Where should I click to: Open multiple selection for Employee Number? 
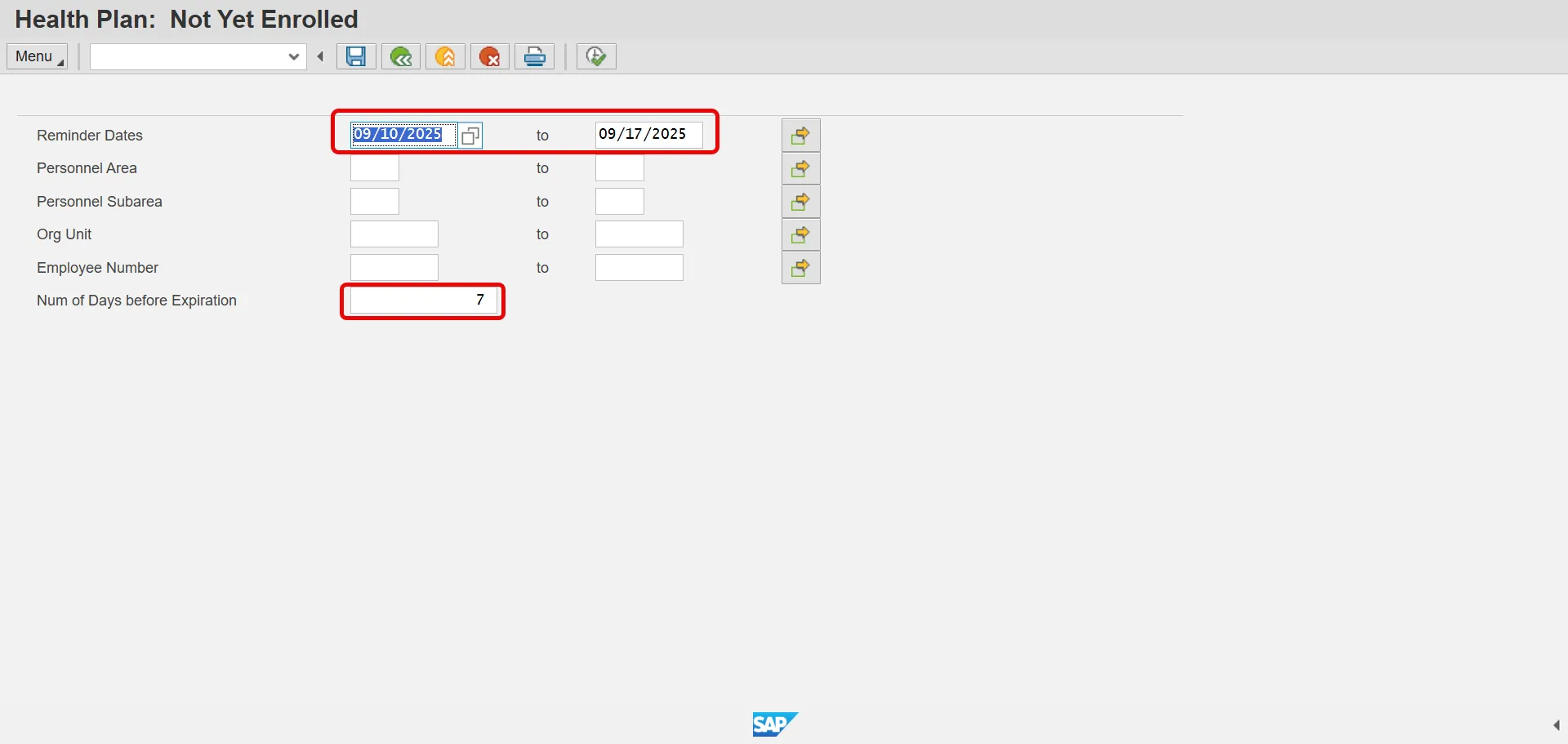(x=800, y=268)
